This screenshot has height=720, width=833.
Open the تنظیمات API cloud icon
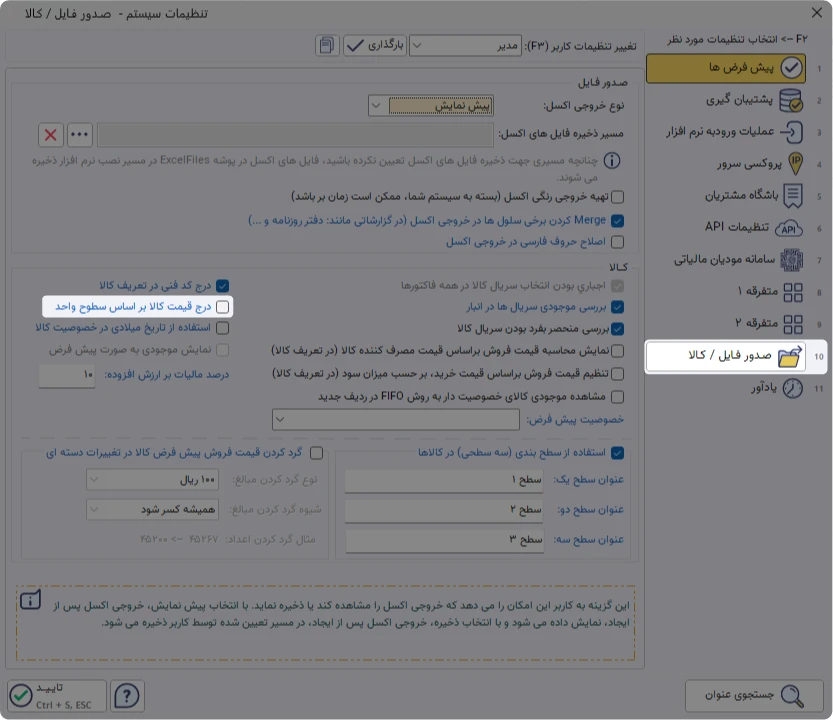click(789, 228)
